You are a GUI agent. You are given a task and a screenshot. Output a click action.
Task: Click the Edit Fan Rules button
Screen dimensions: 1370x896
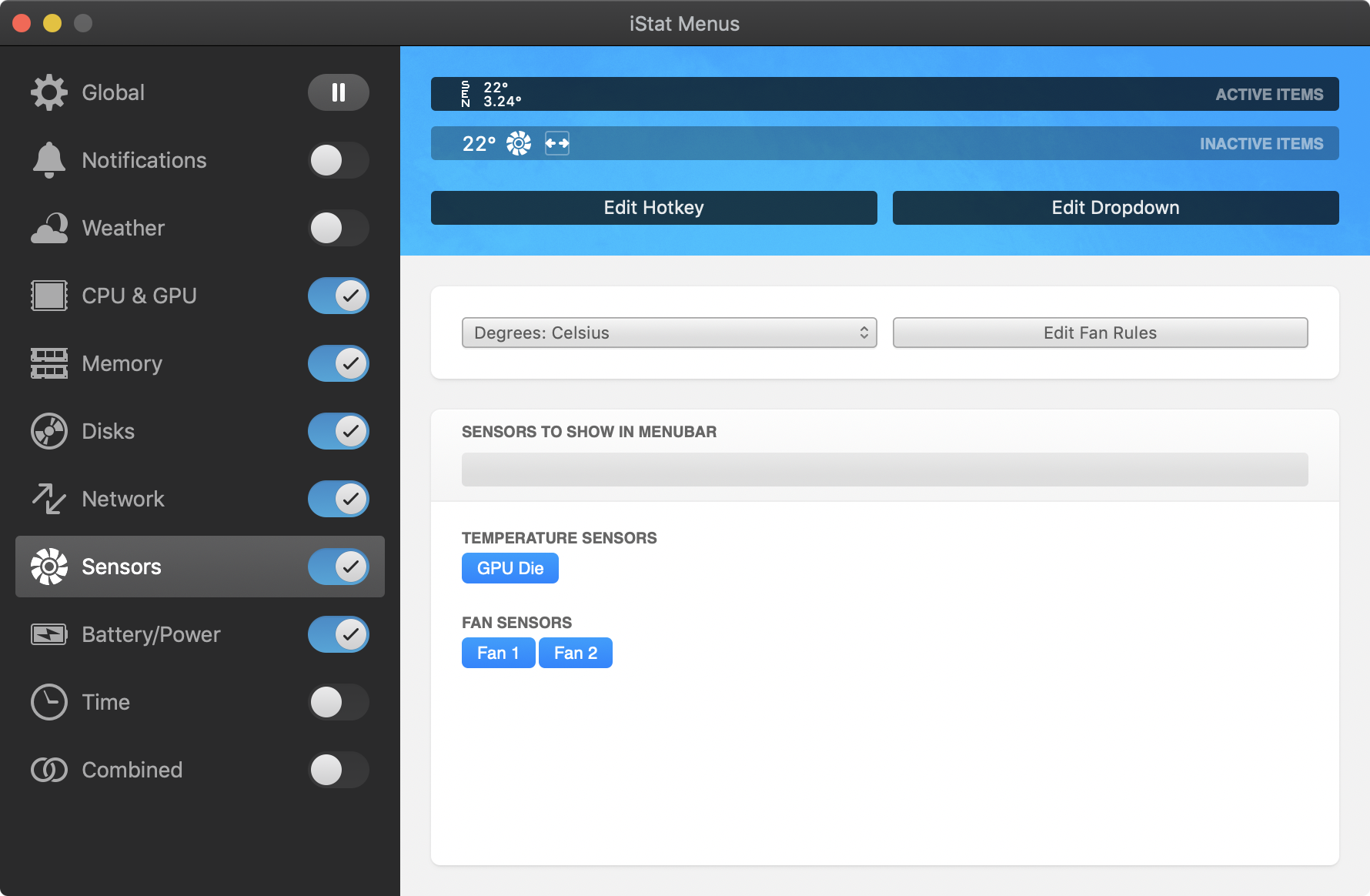[x=1101, y=333]
